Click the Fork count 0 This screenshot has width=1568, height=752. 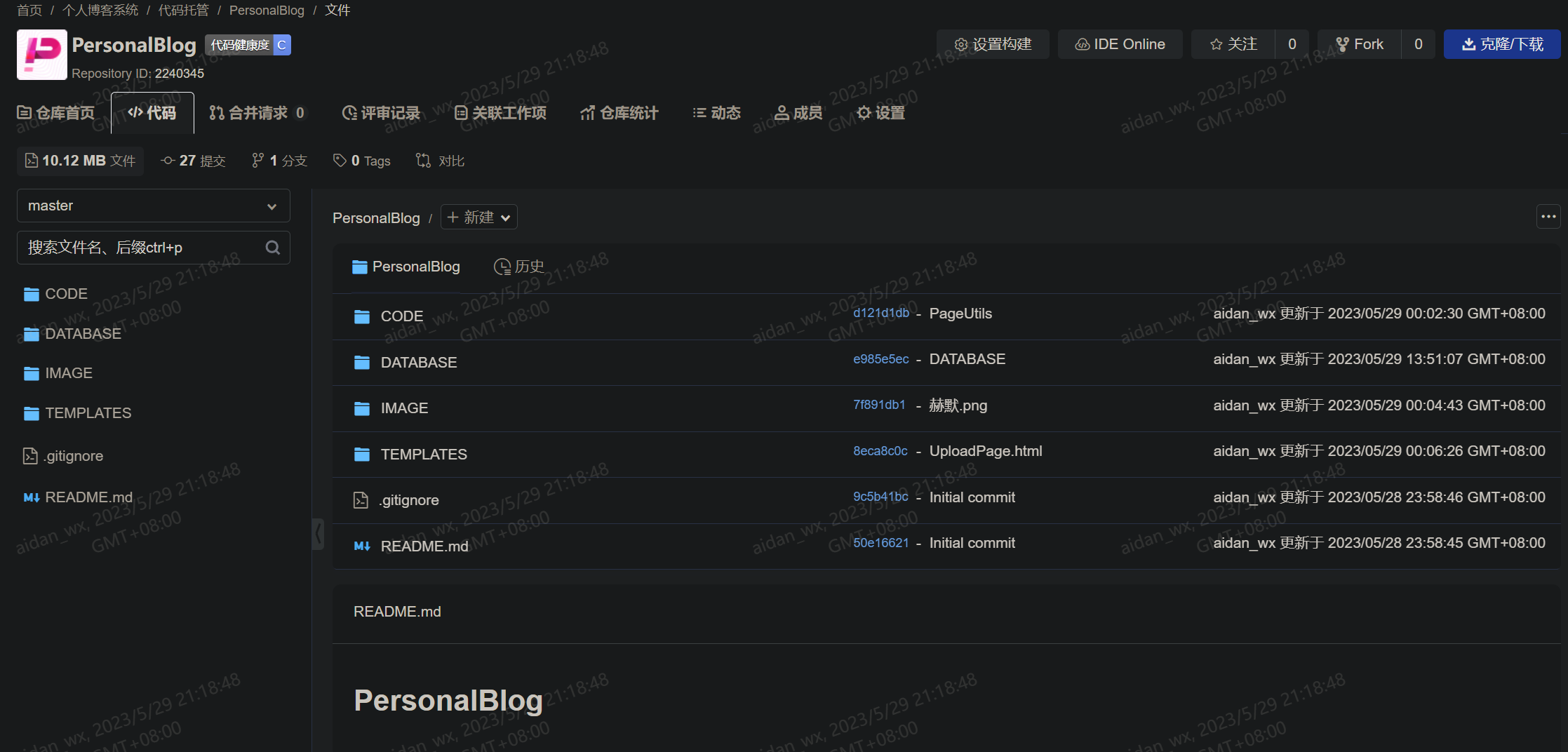point(1419,44)
